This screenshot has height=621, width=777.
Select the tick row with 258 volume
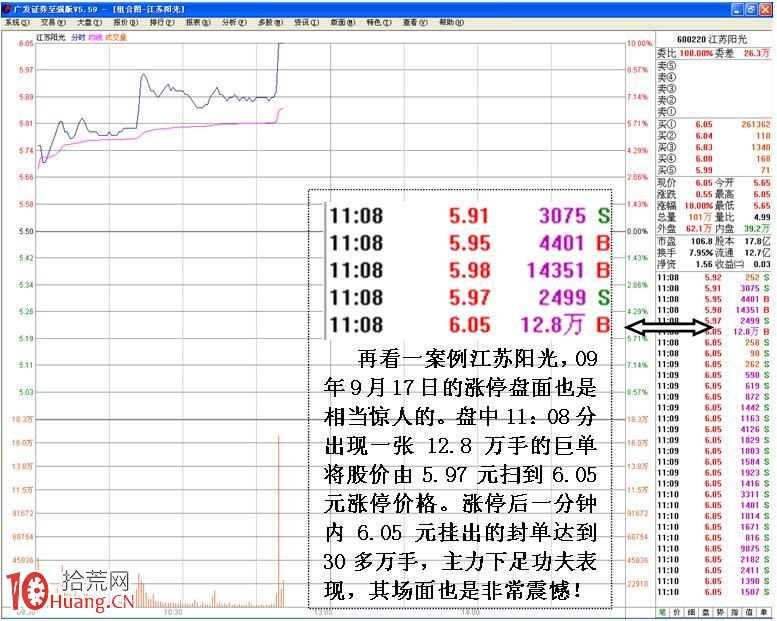click(714, 342)
